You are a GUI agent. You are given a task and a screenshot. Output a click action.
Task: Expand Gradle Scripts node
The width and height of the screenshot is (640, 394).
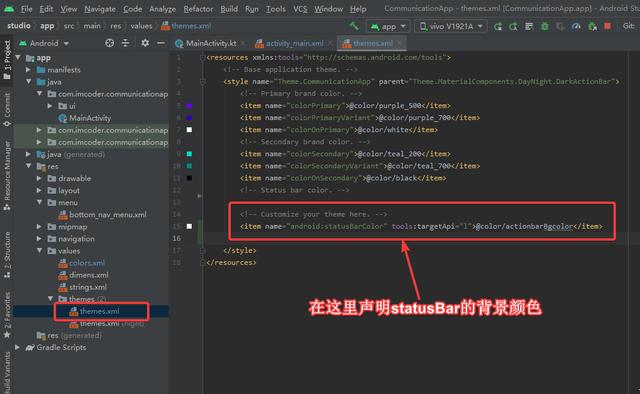(18, 347)
